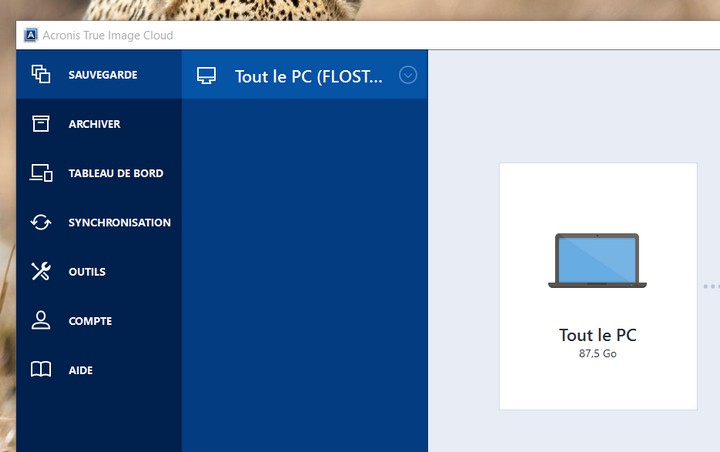Image resolution: width=720 pixels, height=452 pixels.
Task: Go to ARCHIVER section
Action: pos(99,124)
